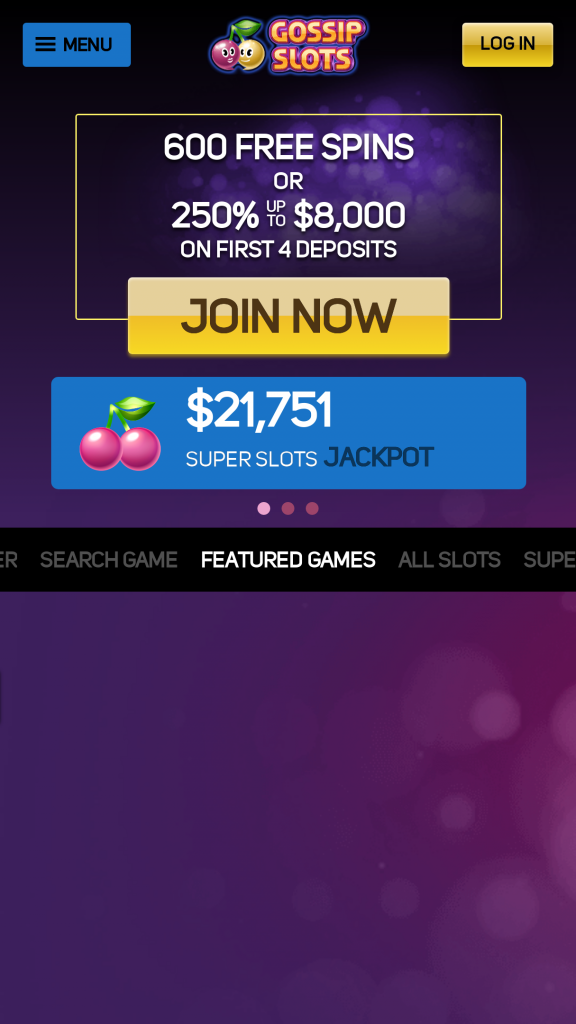Switch to the second carousel dot
The image size is (576, 1024).
click(288, 509)
